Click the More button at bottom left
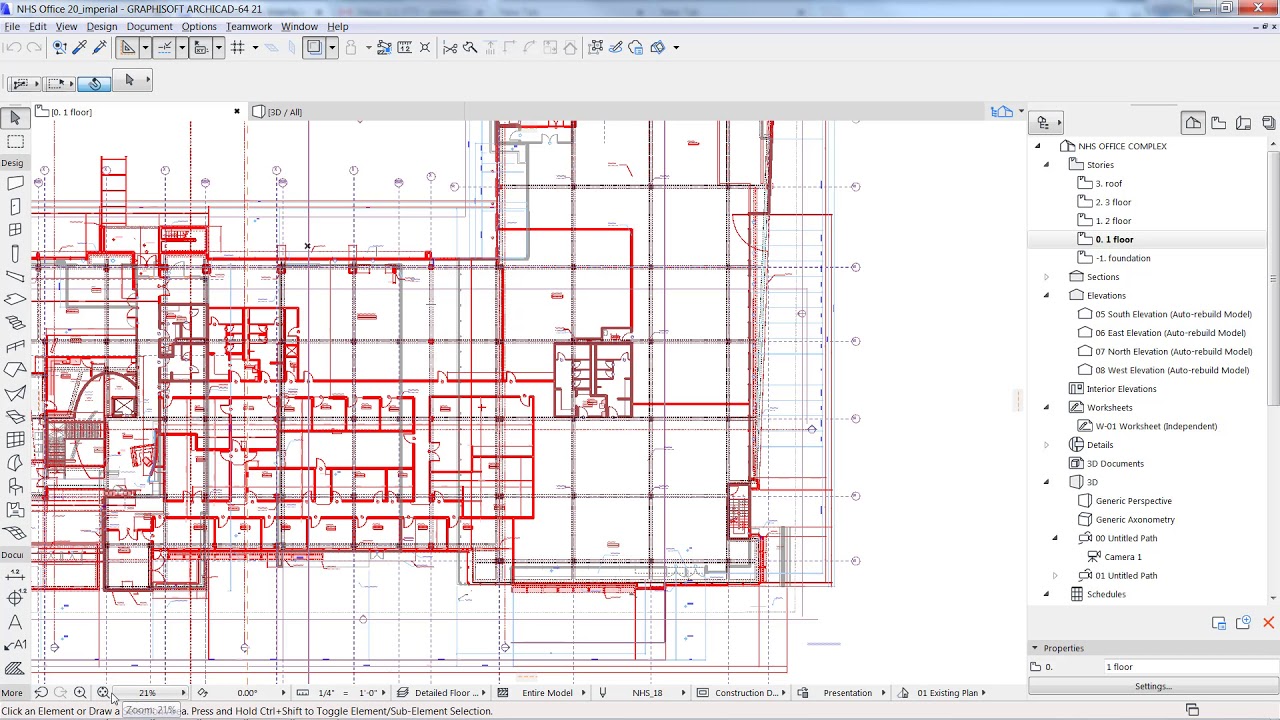Viewport: 1280px width, 720px height. [11, 693]
